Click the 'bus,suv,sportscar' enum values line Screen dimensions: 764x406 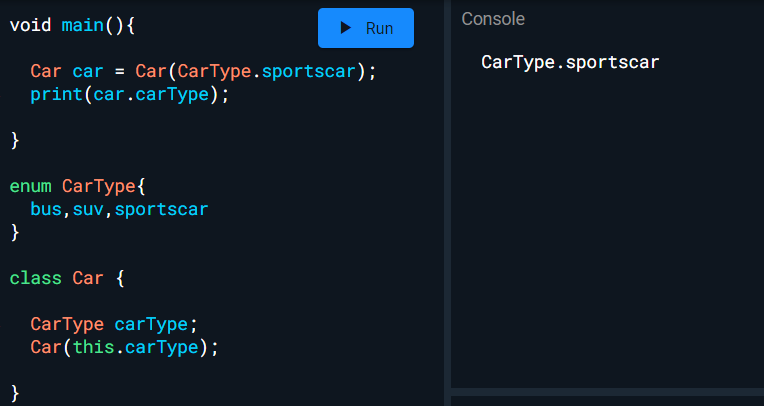click(119, 210)
